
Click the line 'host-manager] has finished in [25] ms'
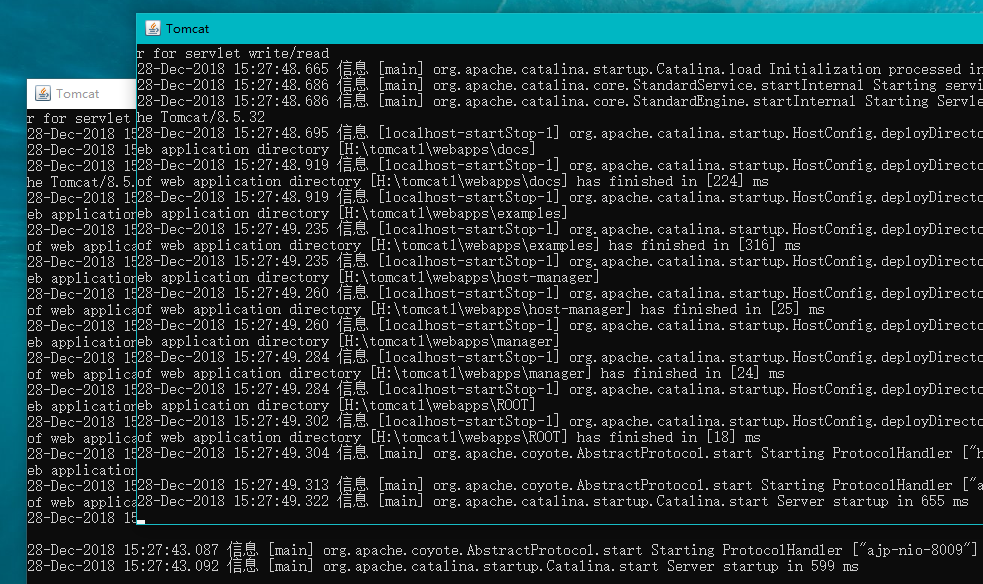481,309
